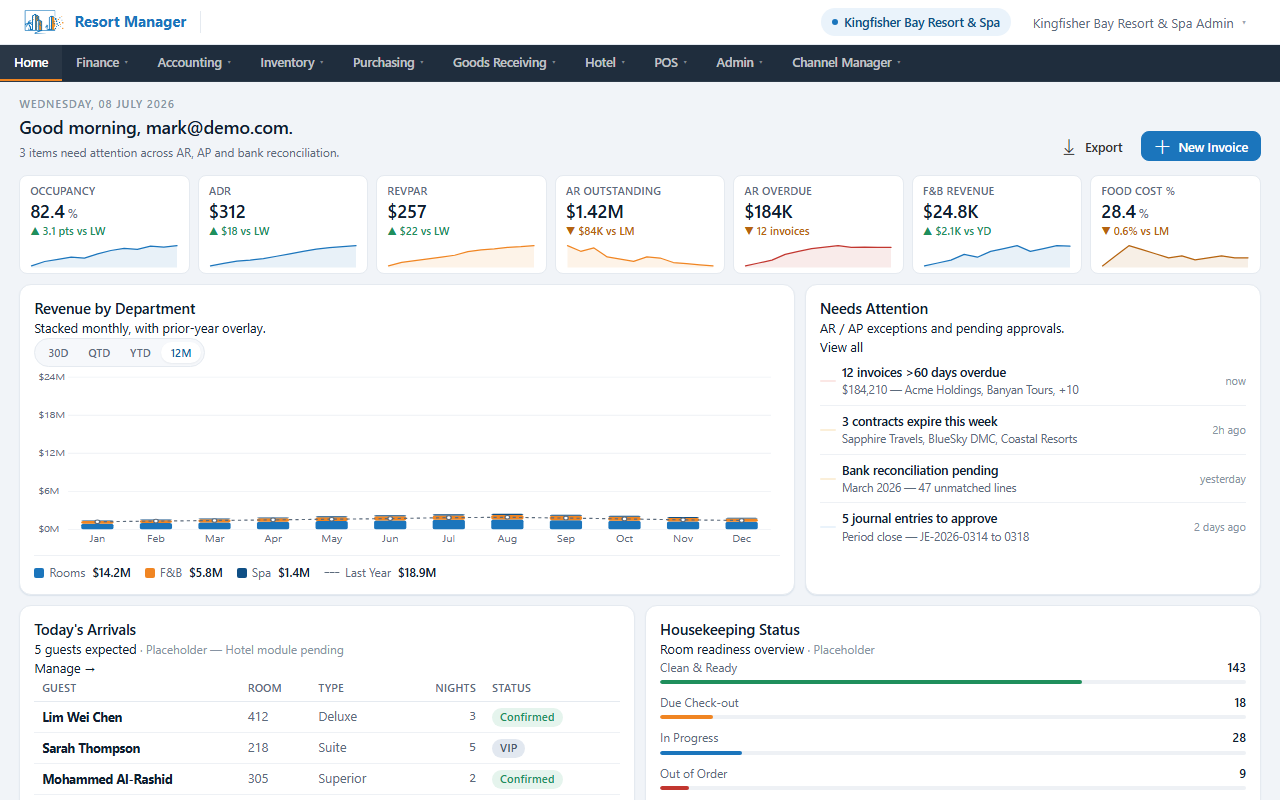The height and width of the screenshot is (800, 1280).
Task: Click Confirmed badge for Mohammed Al-Rashid
Action: pos(527,779)
